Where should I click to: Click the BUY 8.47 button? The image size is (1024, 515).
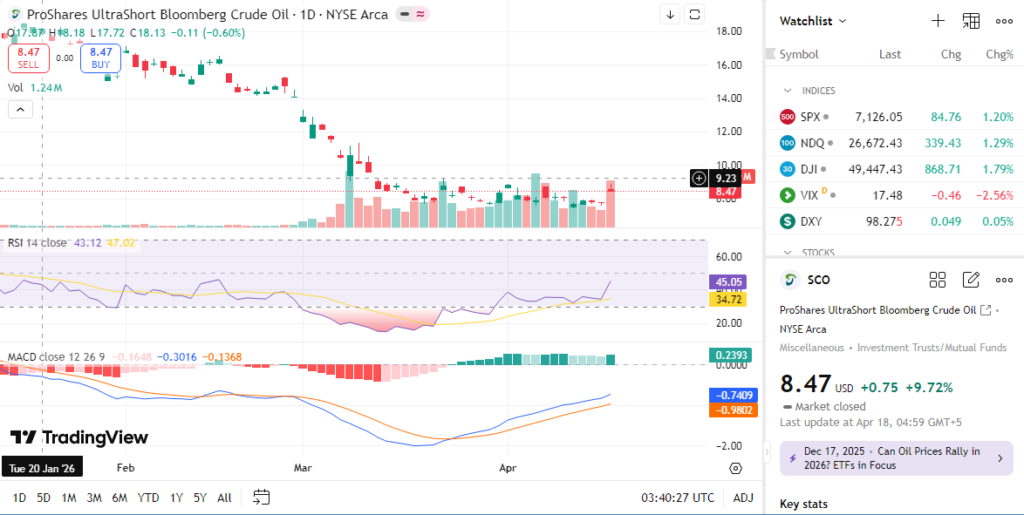101,57
